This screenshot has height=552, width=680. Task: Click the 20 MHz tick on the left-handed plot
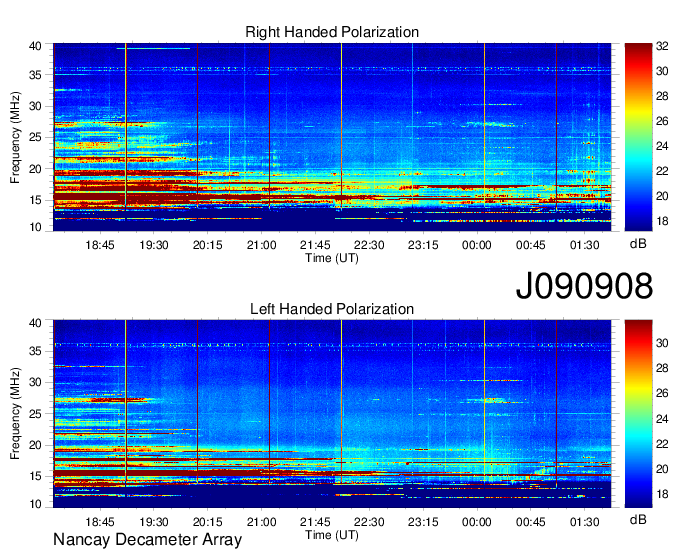[35, 445]
